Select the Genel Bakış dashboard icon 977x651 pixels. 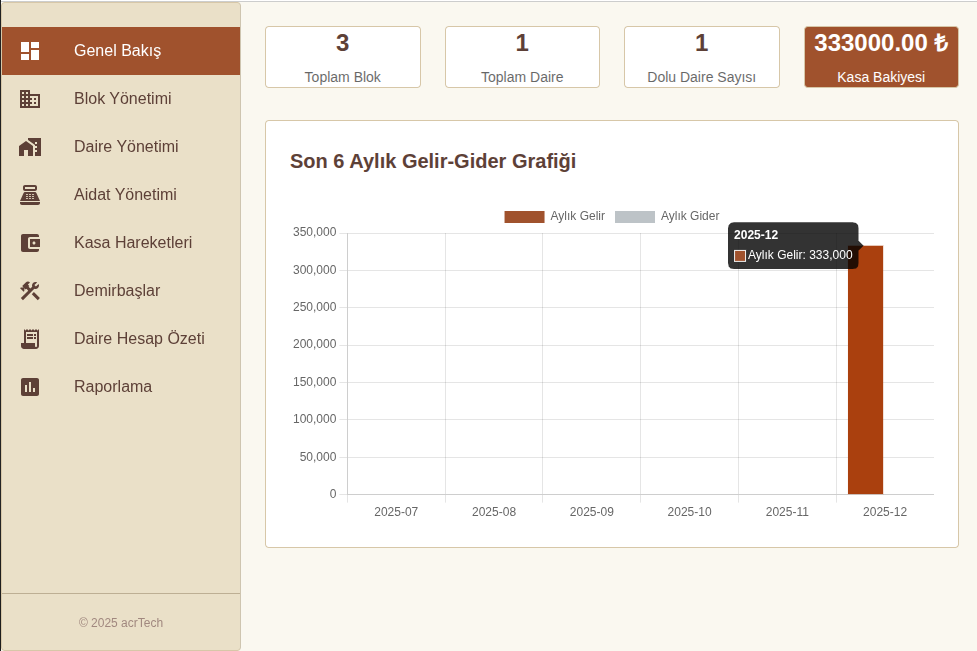pyautogui.click(x=30, y=50)
